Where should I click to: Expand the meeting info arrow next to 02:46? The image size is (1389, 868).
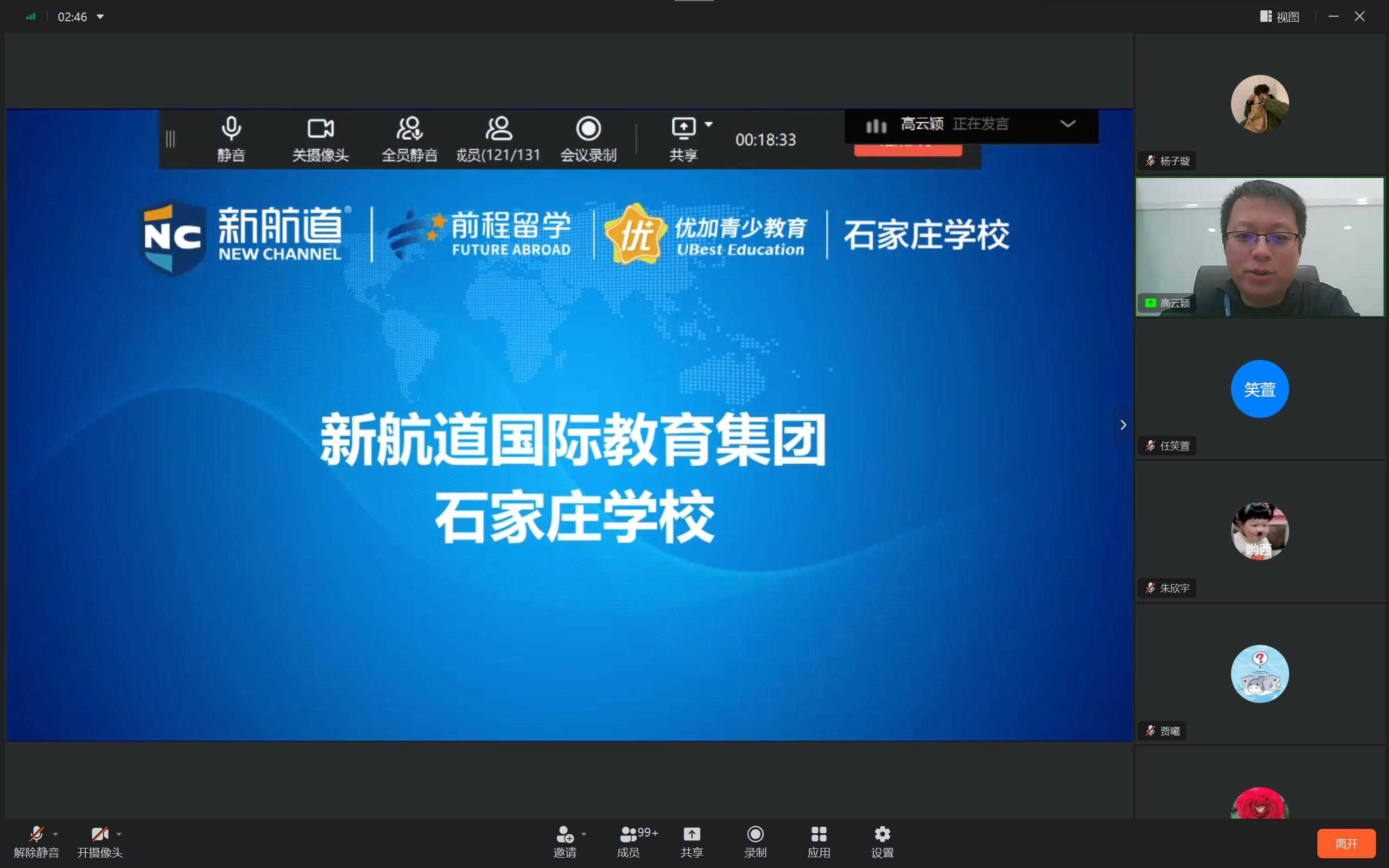[100, 17]
